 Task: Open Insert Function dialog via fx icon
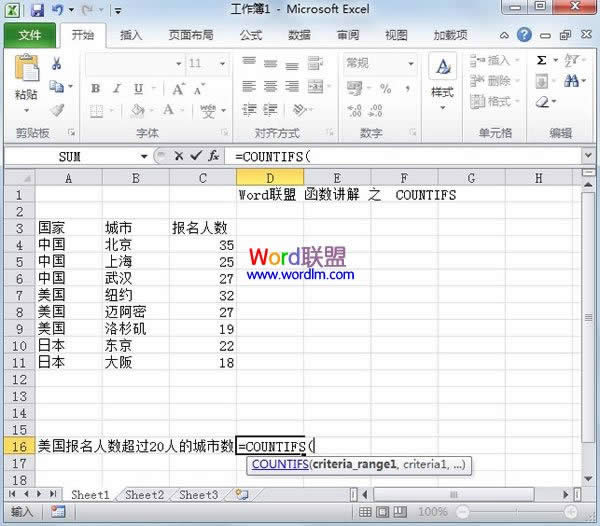tap(212, 156)
